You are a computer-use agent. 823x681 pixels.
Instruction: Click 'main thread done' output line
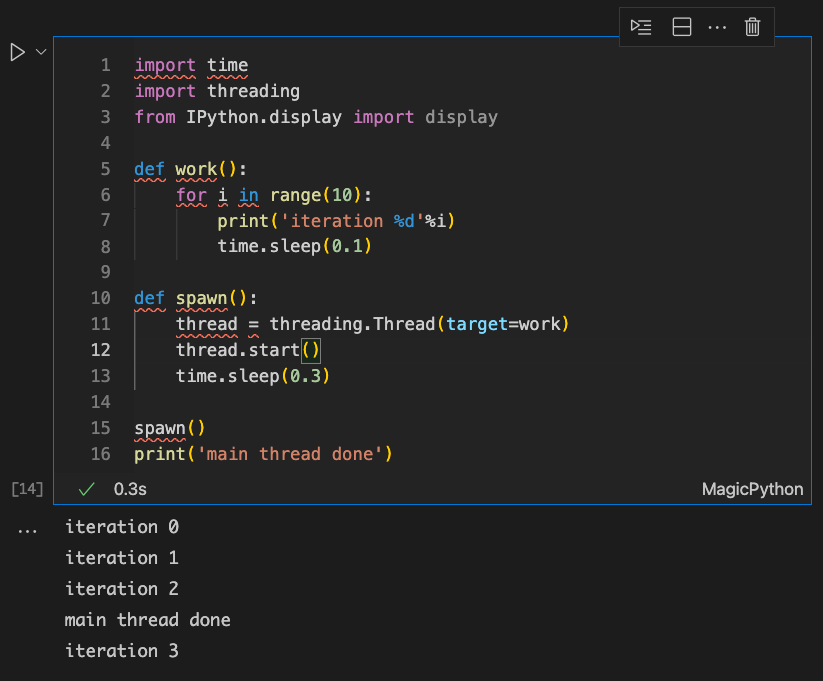click(147, 620)
